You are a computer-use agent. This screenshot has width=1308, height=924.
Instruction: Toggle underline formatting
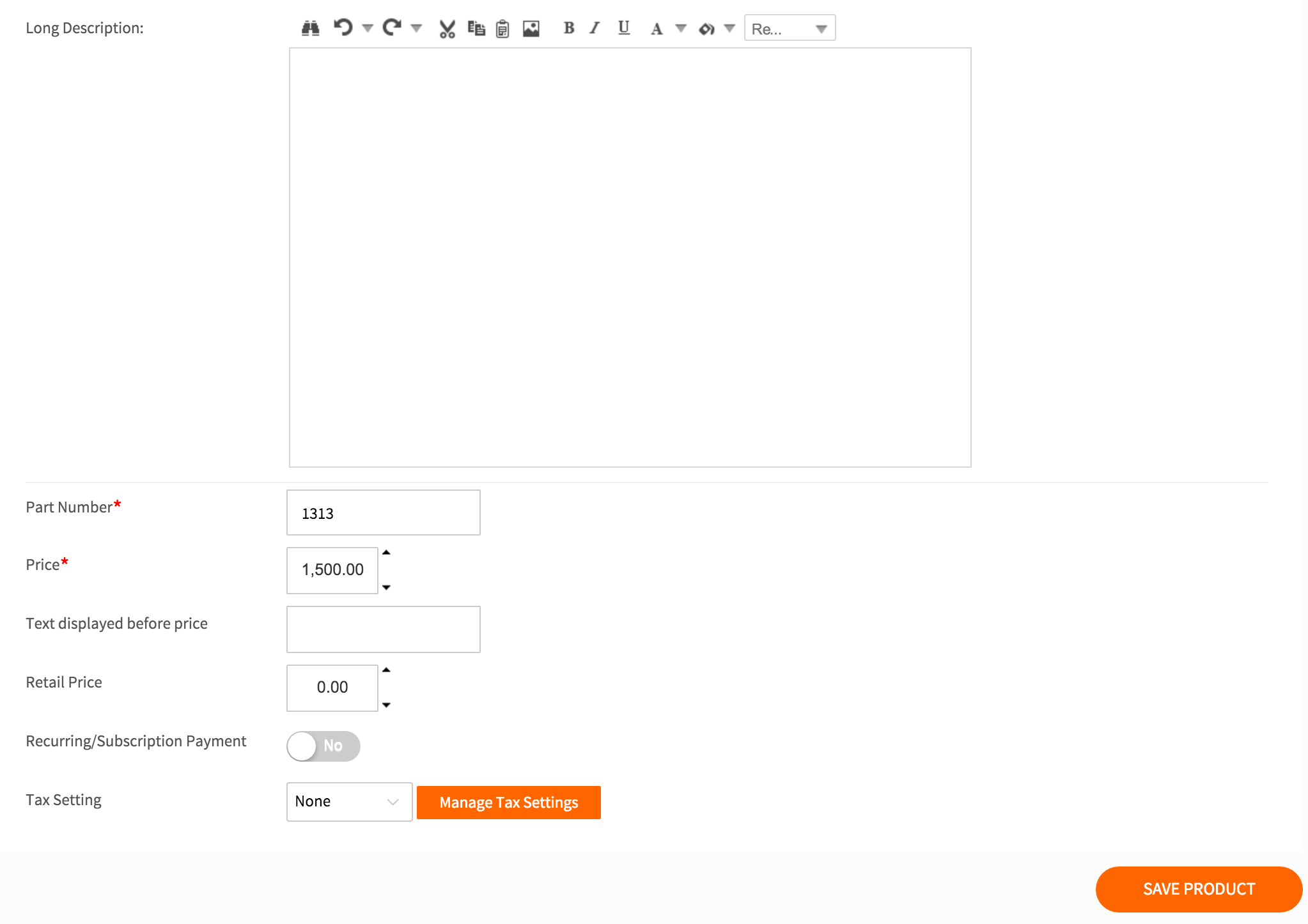(624, 27)
